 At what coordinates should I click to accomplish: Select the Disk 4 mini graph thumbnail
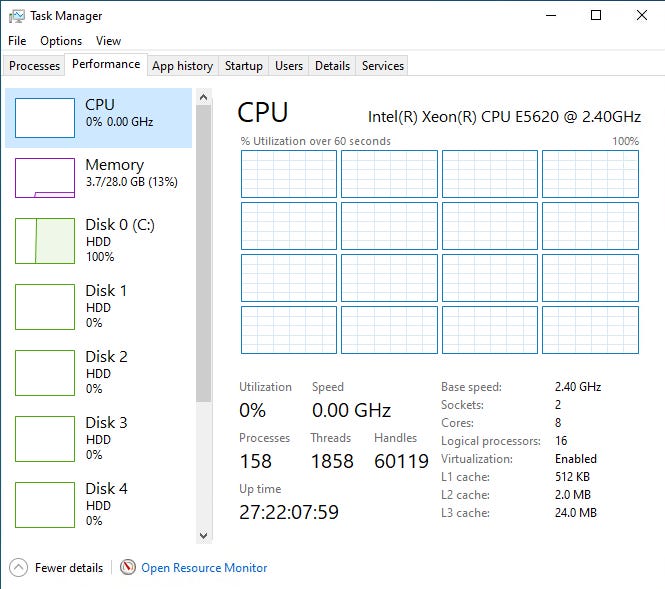click(45, 505)
